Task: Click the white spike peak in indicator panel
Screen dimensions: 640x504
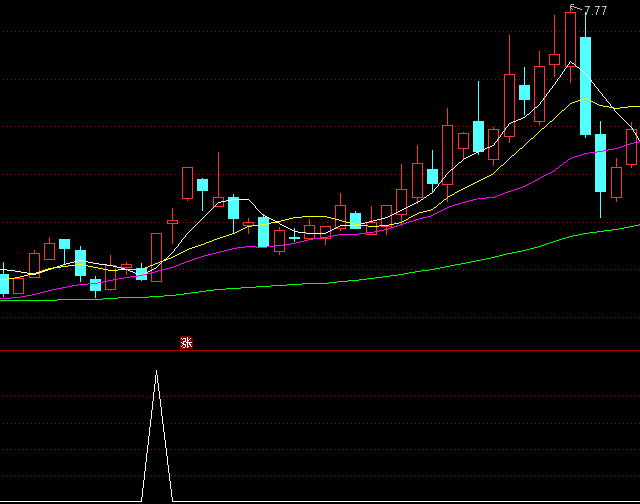Action: [157, 371]
